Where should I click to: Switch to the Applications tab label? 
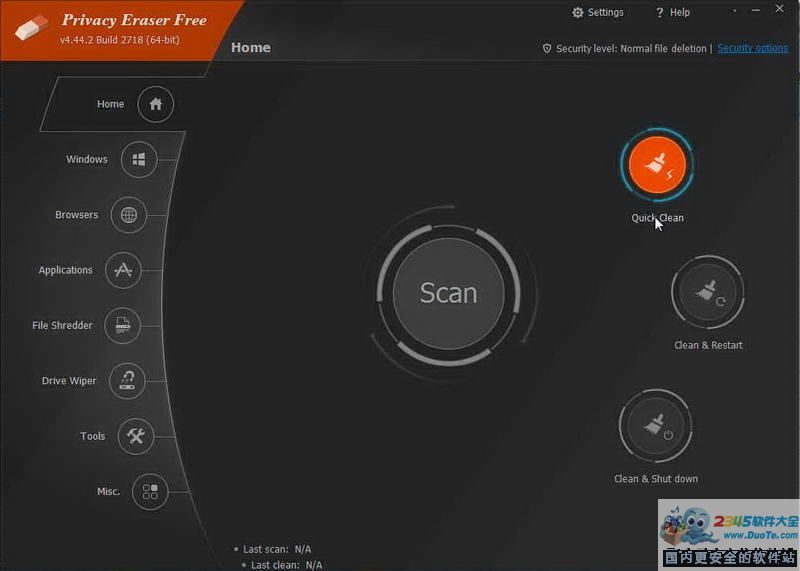pos(66,270)
